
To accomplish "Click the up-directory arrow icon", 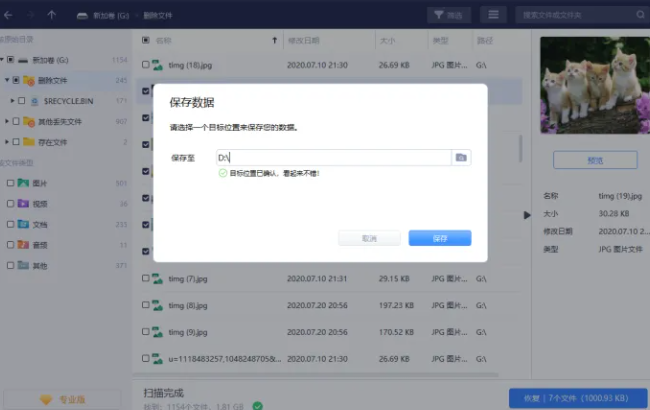I will 52,15.
